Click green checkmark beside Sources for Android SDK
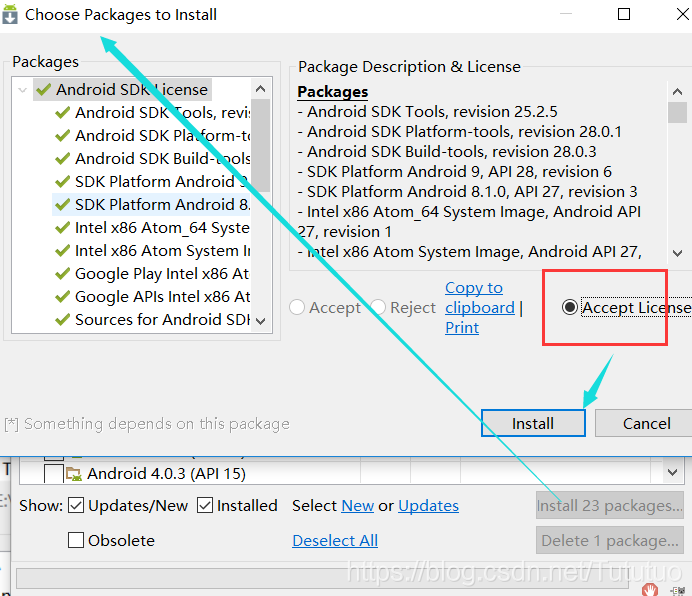 coord(63,319)
